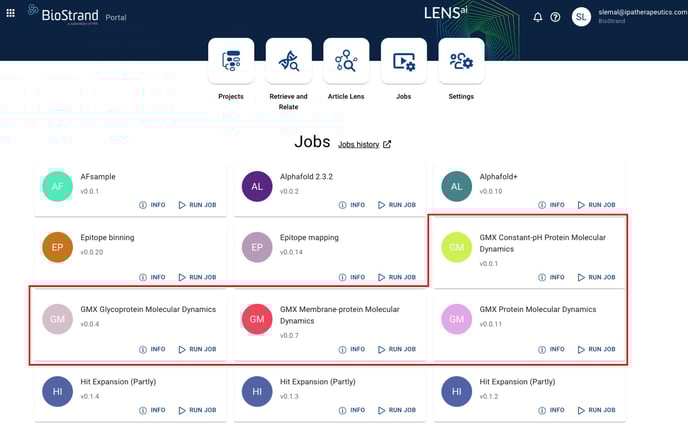
Task: Run the Epitope binning job
Action: (197, 277)
